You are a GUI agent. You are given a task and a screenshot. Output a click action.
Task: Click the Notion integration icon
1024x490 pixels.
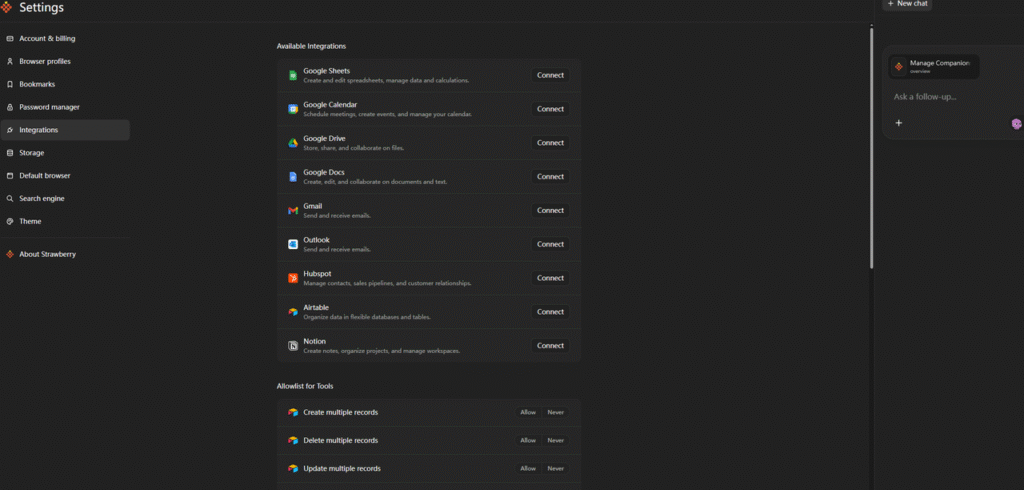(x=293, y=345)
